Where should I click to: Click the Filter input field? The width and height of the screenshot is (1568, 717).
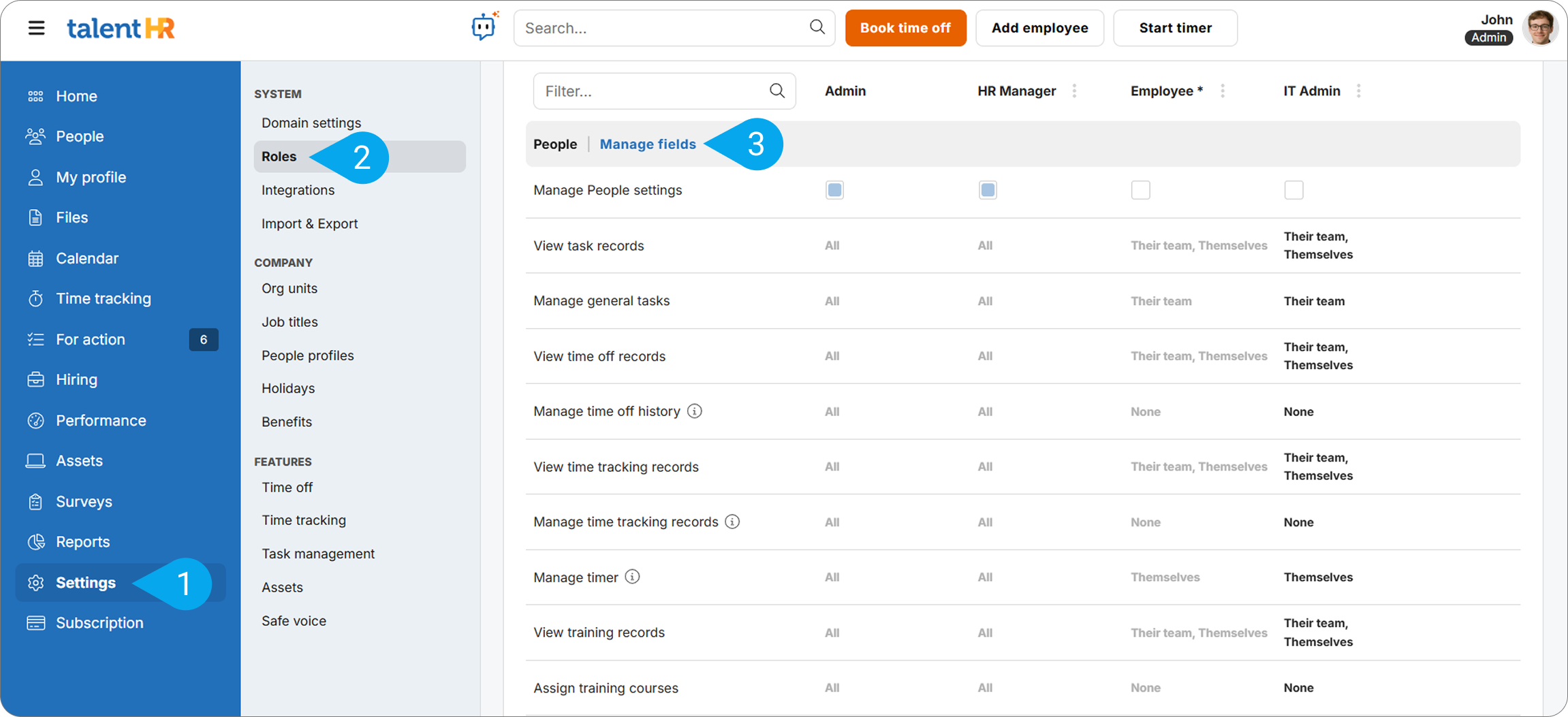(x=654, y=91)
